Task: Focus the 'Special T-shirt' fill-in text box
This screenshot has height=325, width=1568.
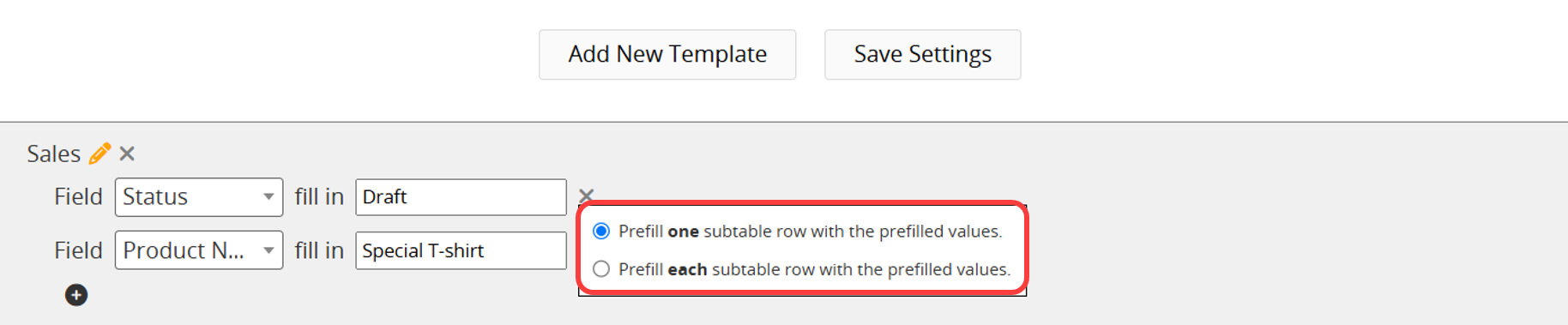Action: pos(461,250)
